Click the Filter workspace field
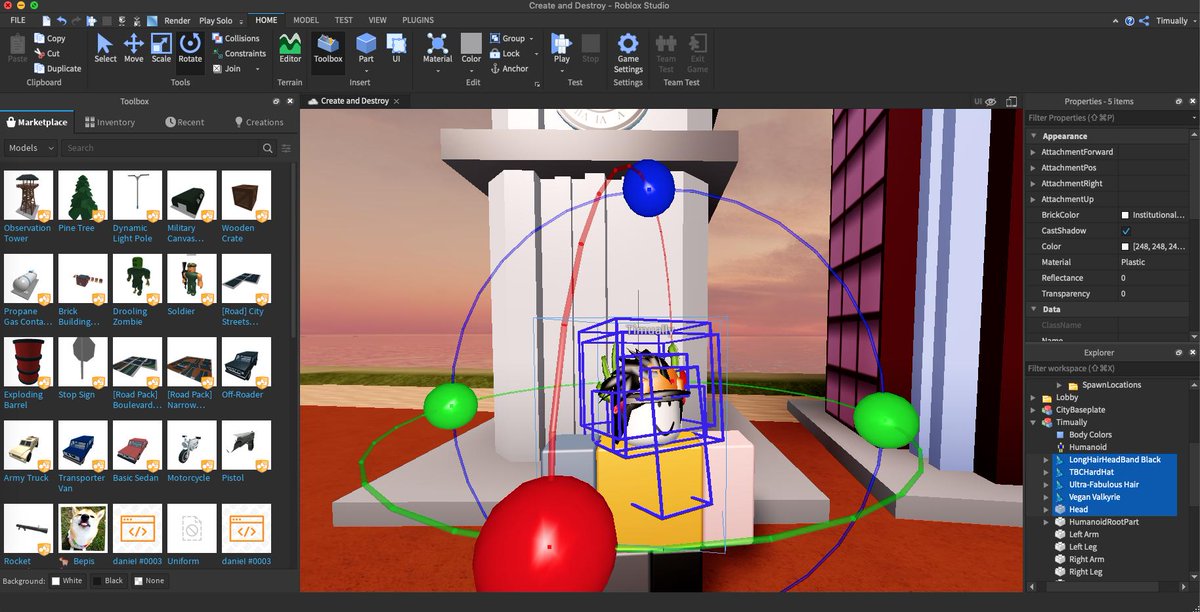 click(1107, 369)
